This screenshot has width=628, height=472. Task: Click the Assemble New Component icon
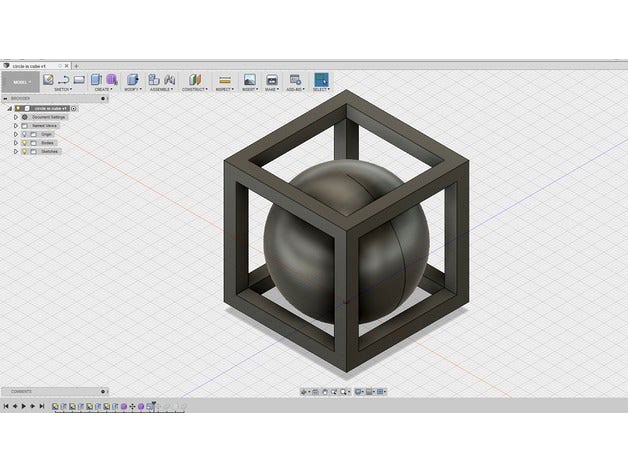click(154, 79)
